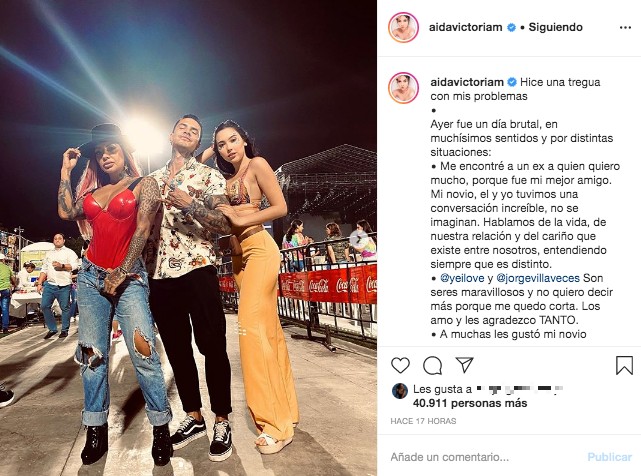Open the three-dot more options menu

pyautogui.click(x=625, y=27)
